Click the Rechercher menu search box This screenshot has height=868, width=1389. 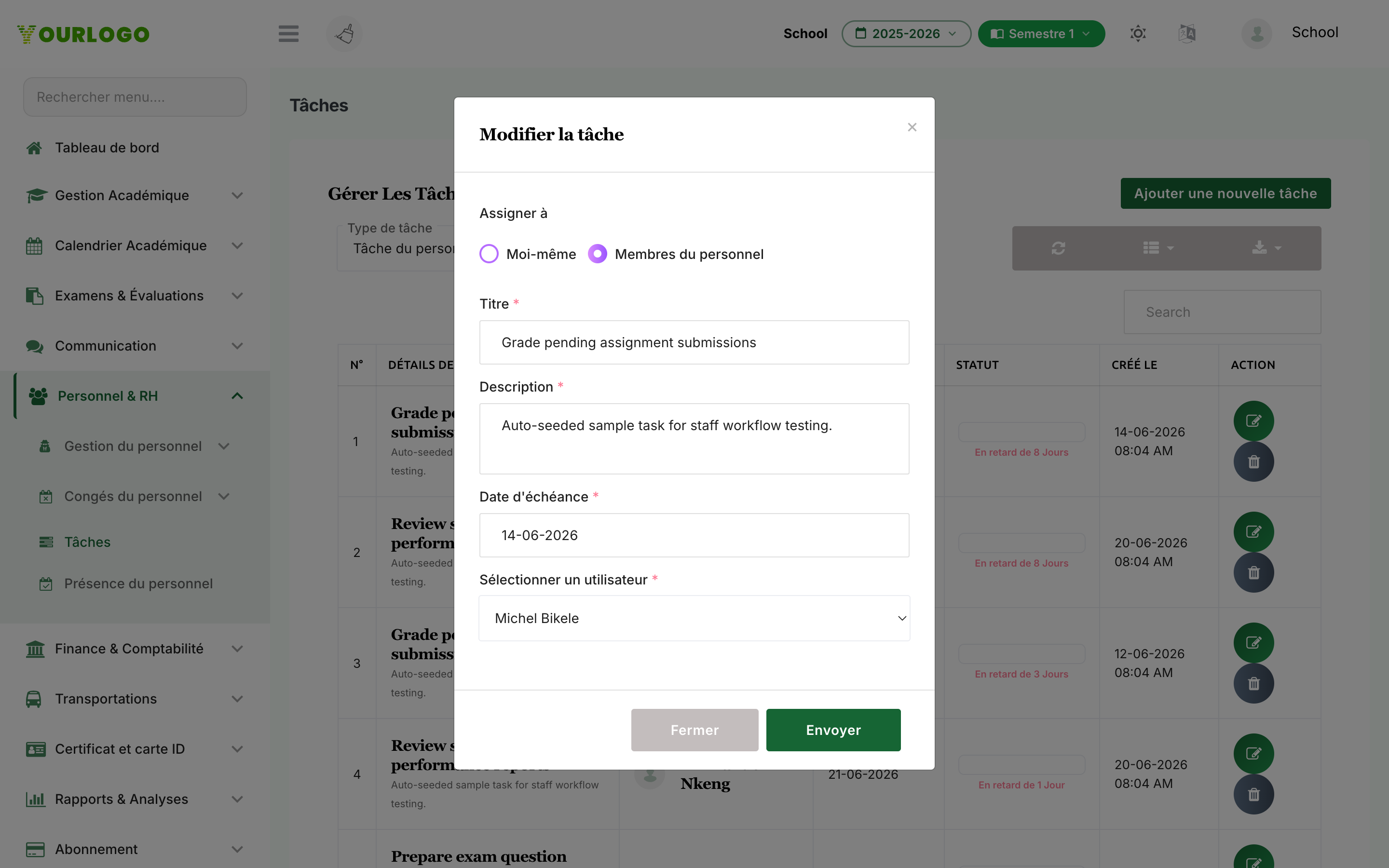coord(135,97)
